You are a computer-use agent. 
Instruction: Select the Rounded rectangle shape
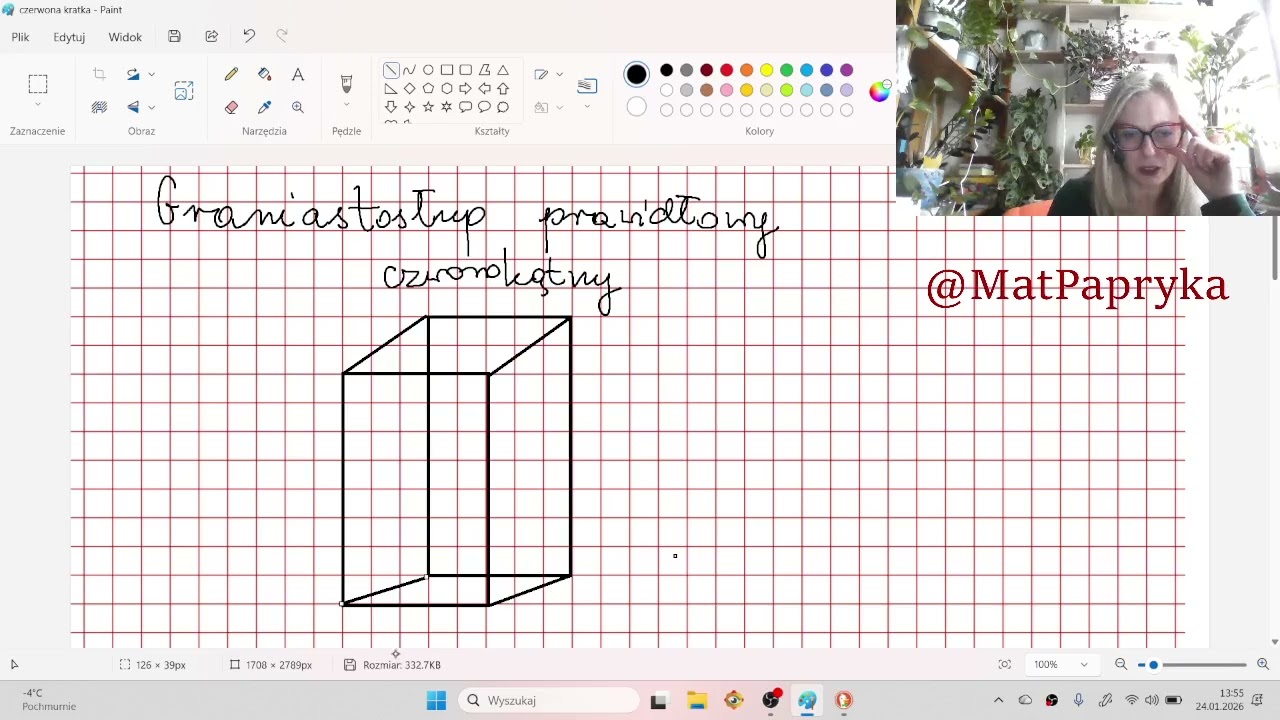click(x=466, y=70)
